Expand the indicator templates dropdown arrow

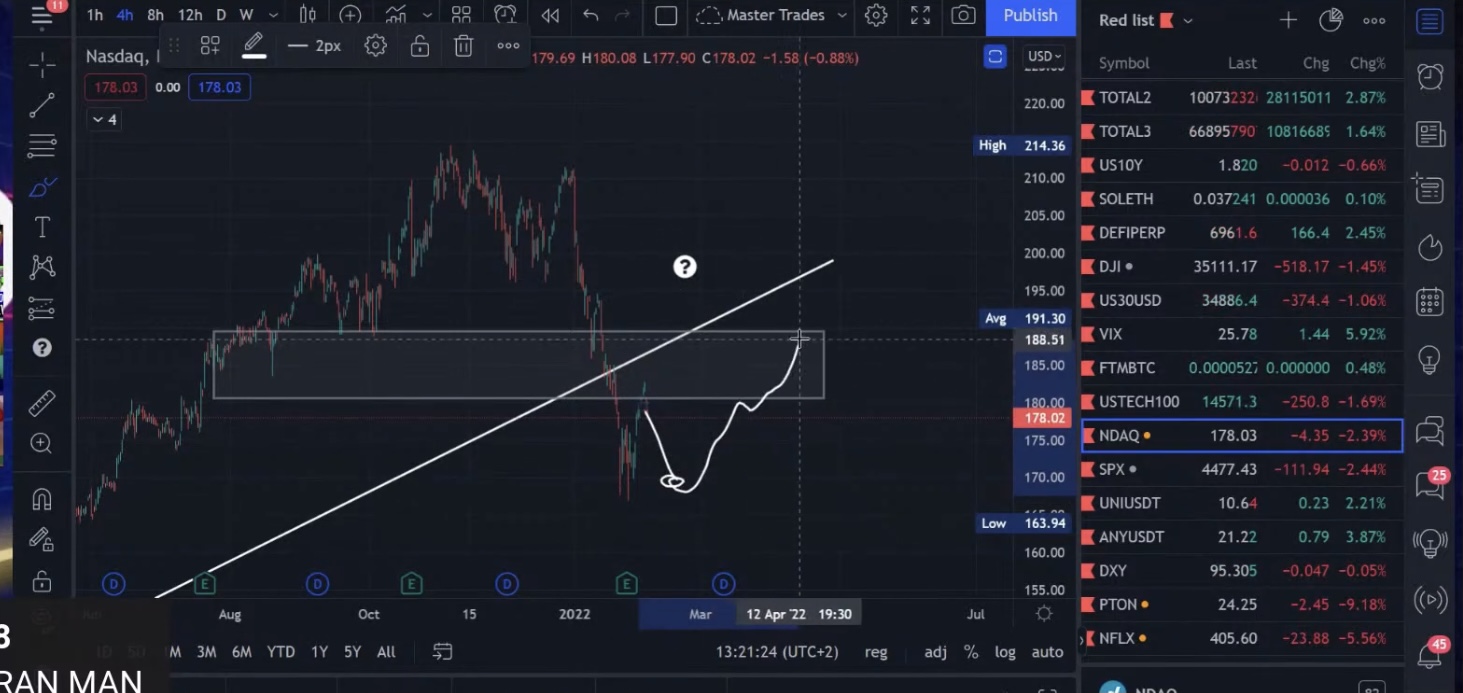(427, 15)
